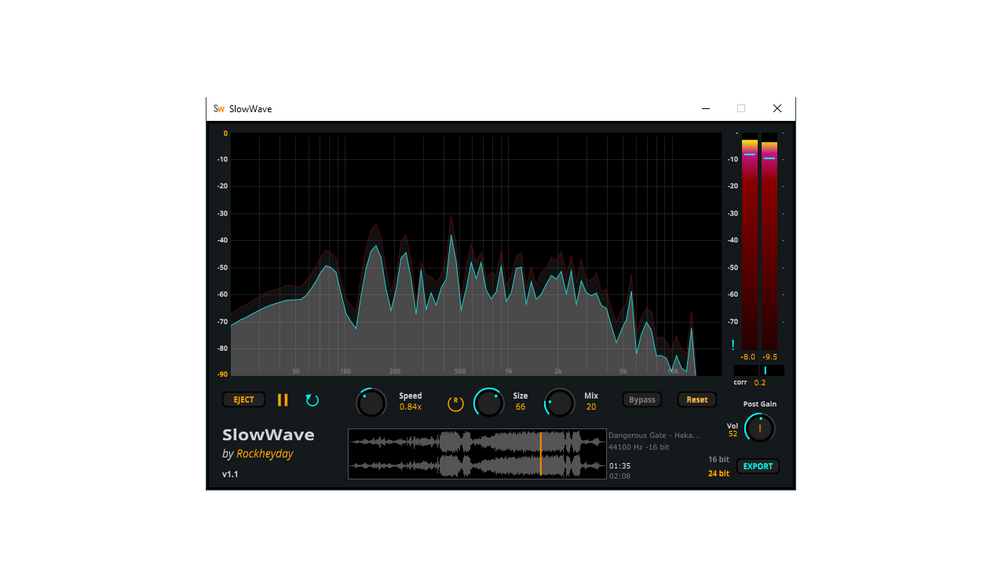Click the orange circular R icon
Image resolution: width=1005 pixels, height=565 pixels.
click(455, 403)
